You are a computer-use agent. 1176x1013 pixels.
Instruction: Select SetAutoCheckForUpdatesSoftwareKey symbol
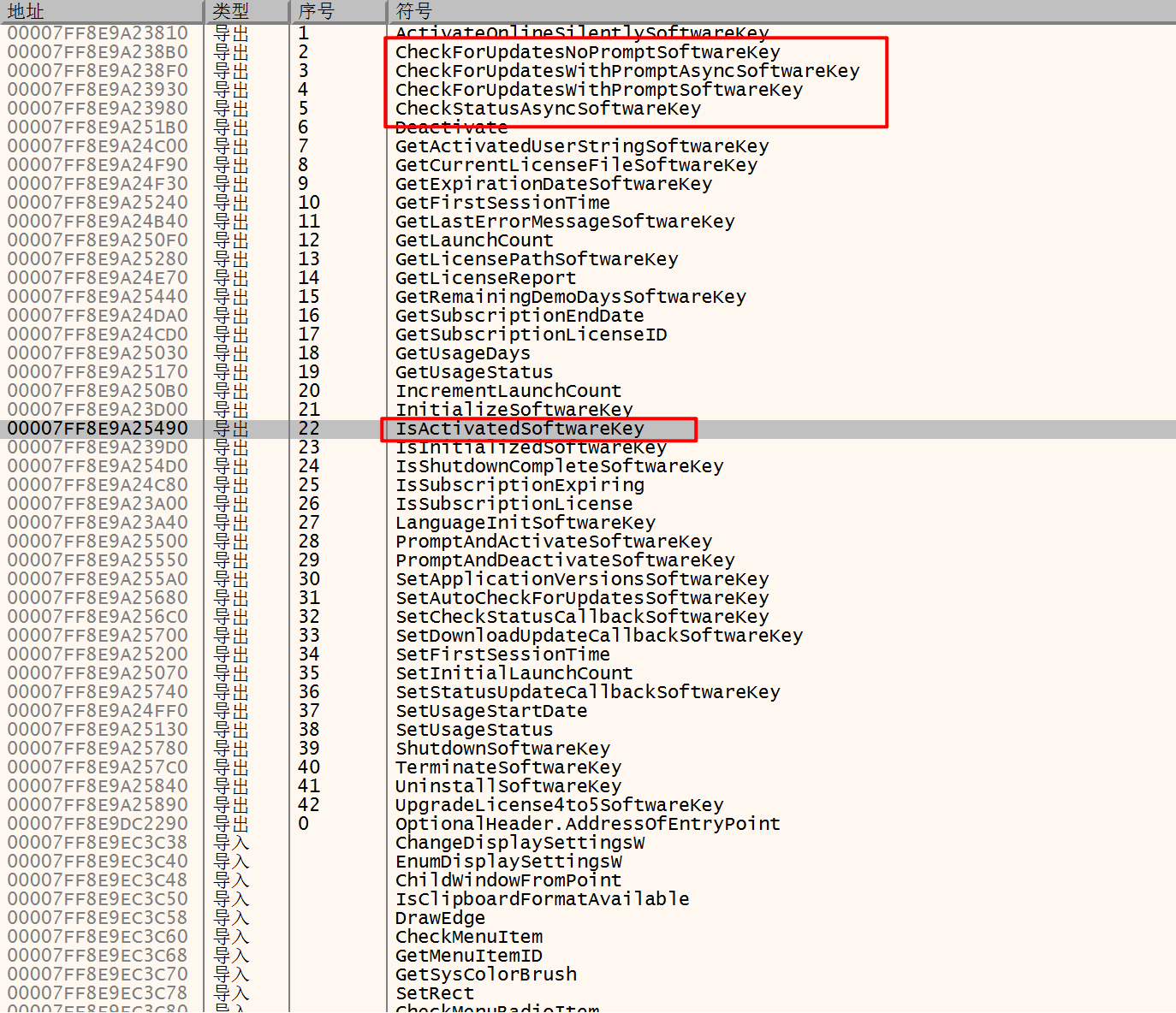[581, 598]
